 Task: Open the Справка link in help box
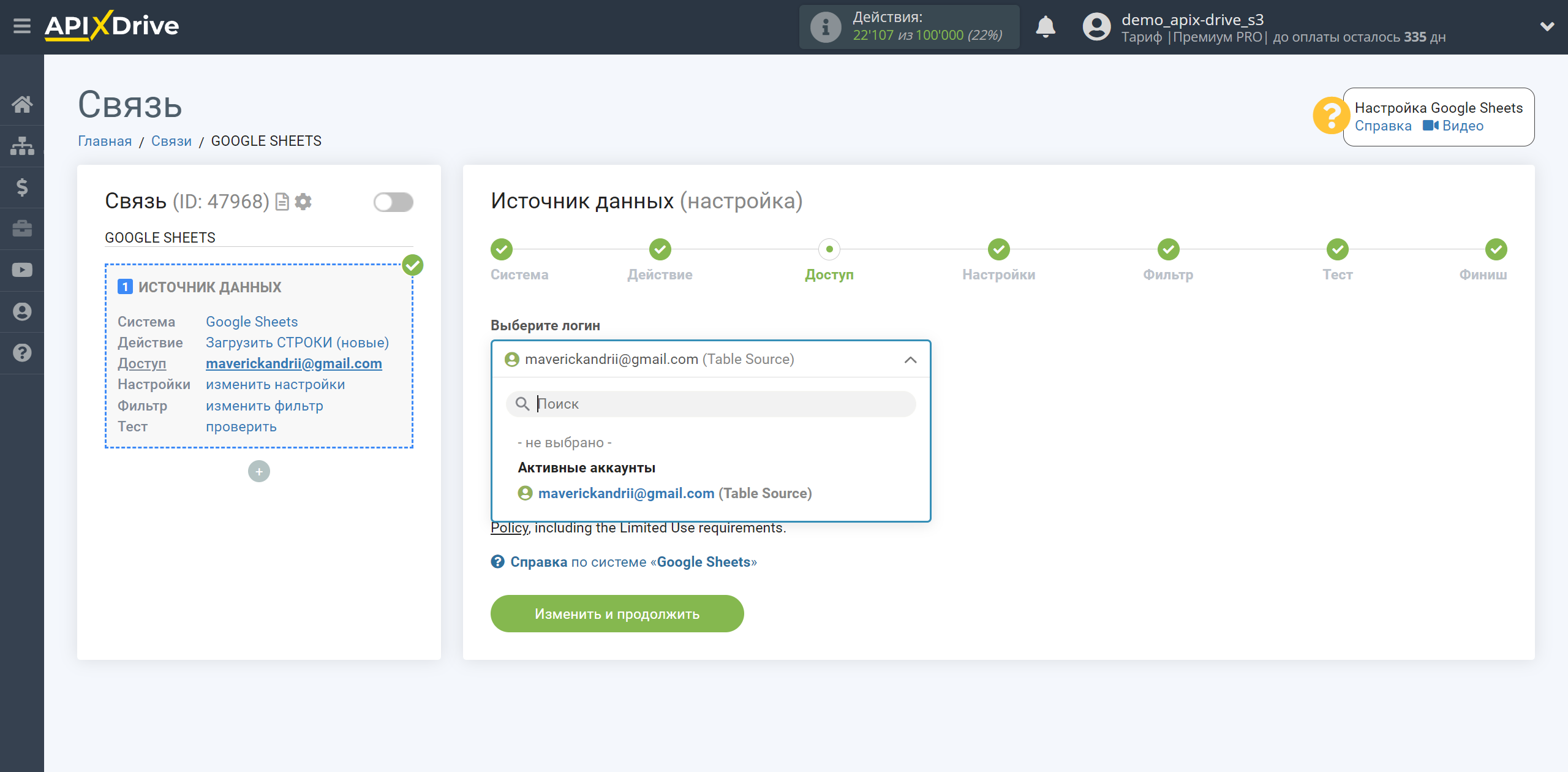pyautogui.click(x=1383, y=126)
